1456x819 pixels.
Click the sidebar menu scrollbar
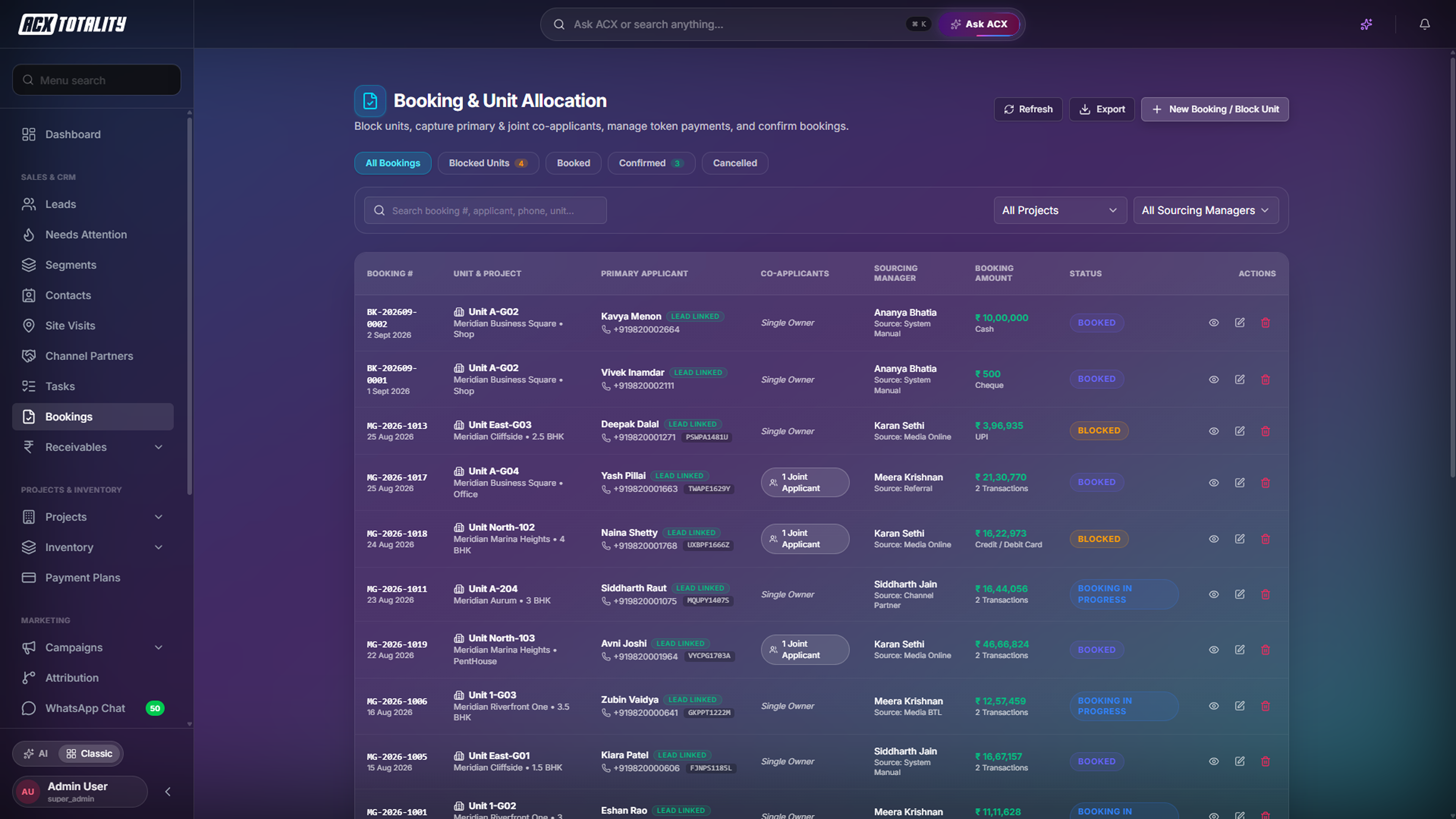tap(189, 306)
